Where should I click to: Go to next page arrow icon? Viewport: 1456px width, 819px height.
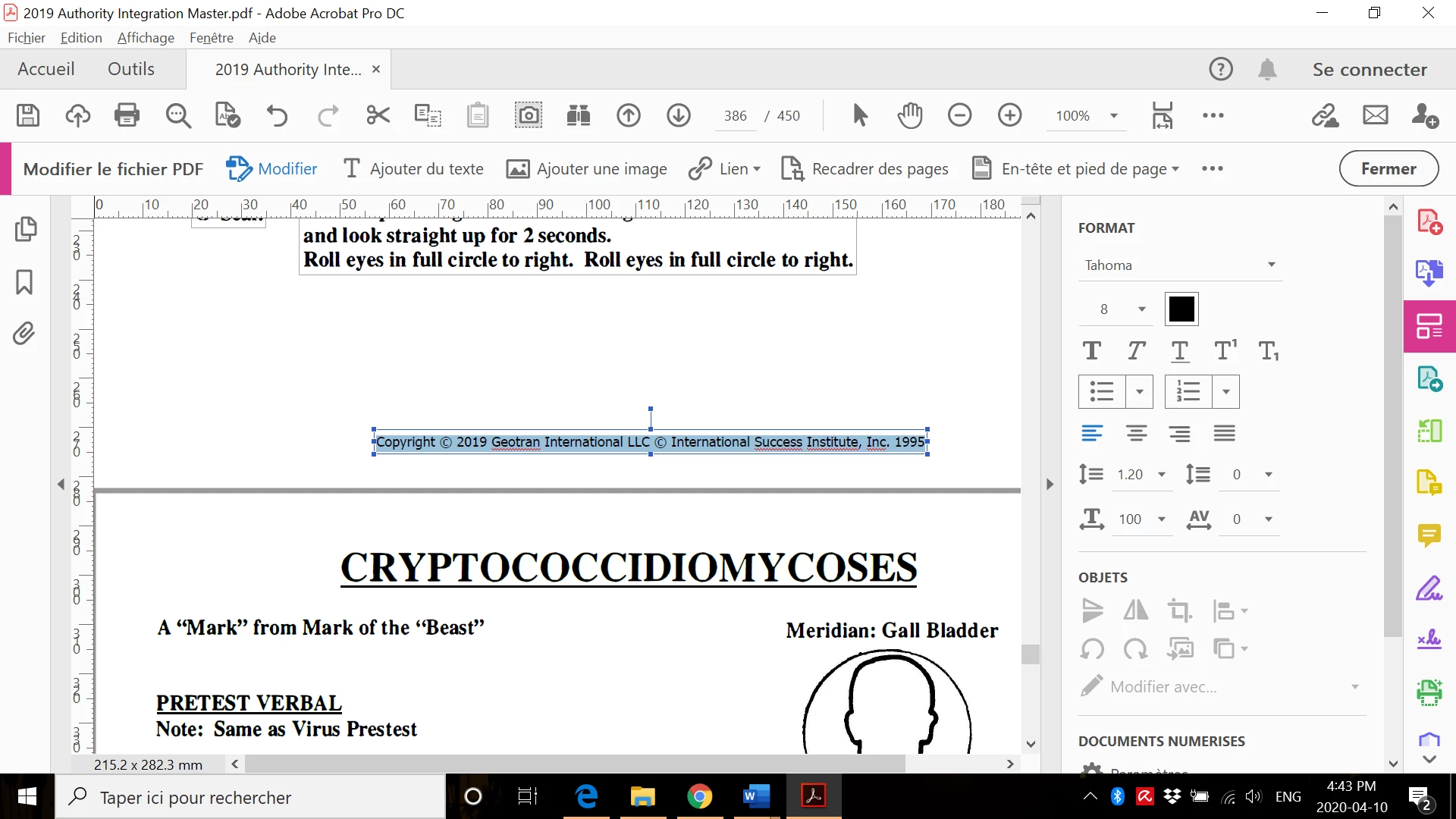point(678,115)
